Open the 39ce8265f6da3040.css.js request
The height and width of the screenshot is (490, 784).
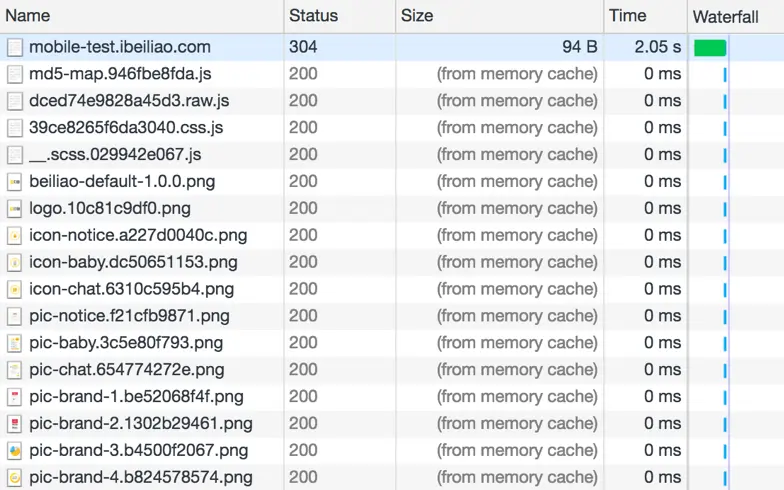(x=126, y=128)
